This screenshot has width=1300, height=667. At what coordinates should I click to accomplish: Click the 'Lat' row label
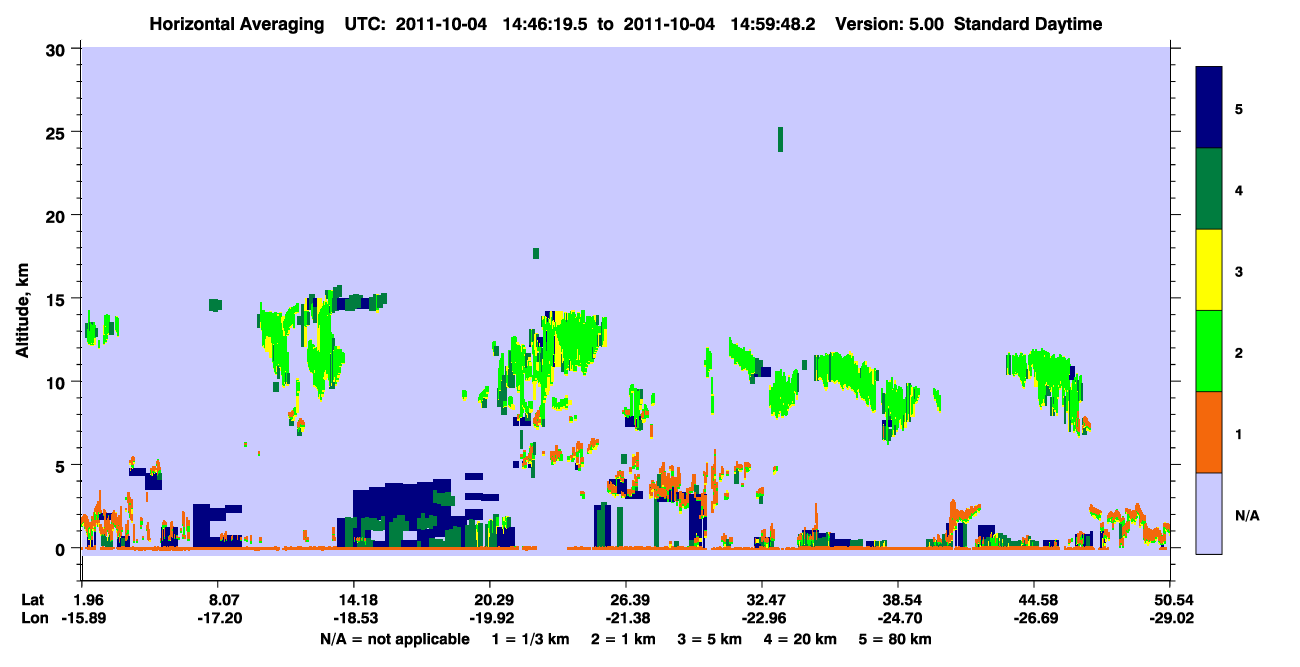pos(32,600)
